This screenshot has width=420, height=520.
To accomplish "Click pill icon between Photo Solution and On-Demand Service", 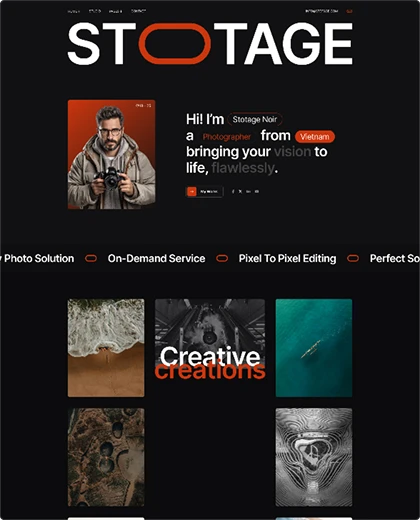I will [x=91, y=258].
